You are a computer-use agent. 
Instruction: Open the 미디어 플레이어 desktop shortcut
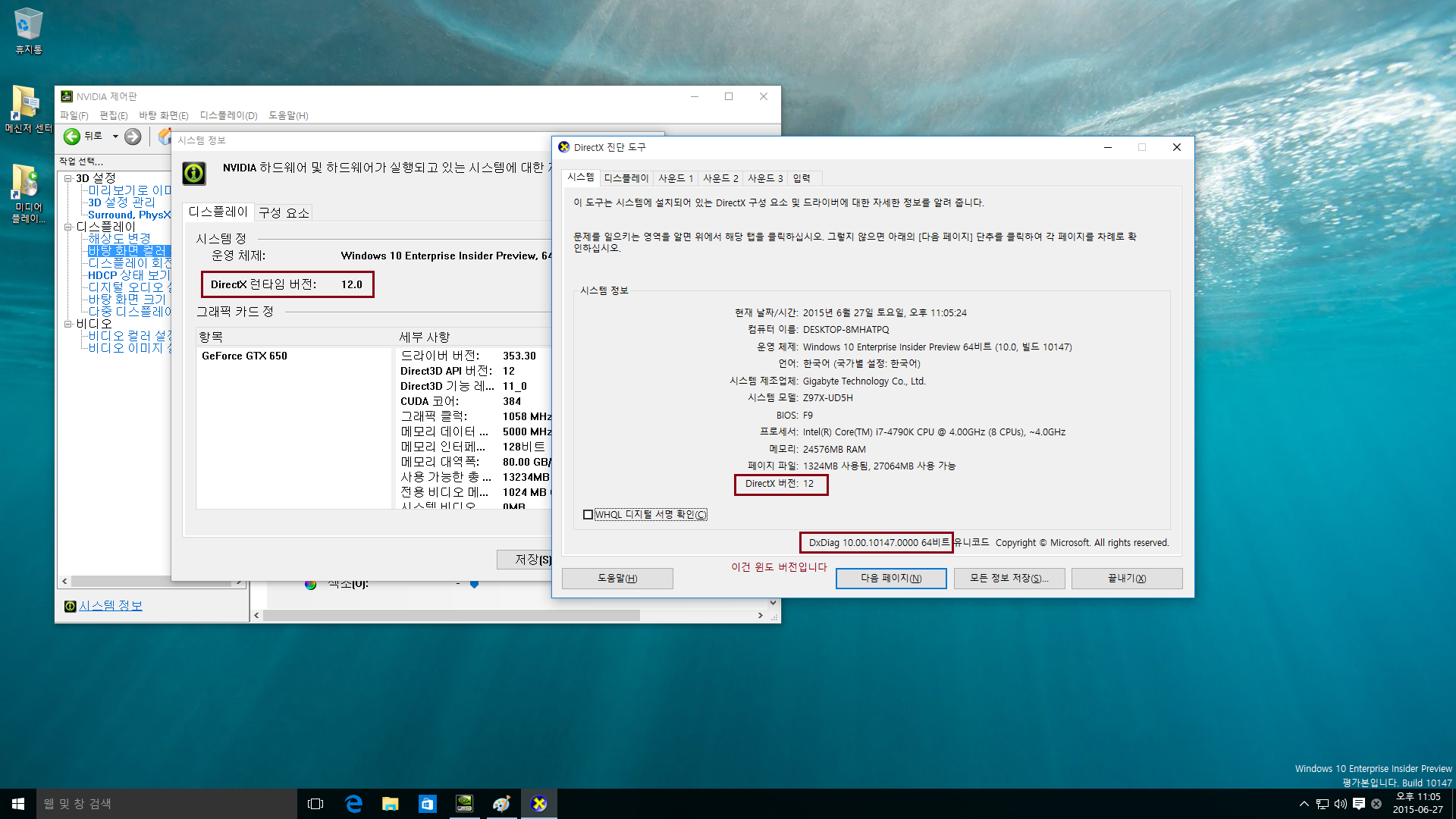[28, 193]
